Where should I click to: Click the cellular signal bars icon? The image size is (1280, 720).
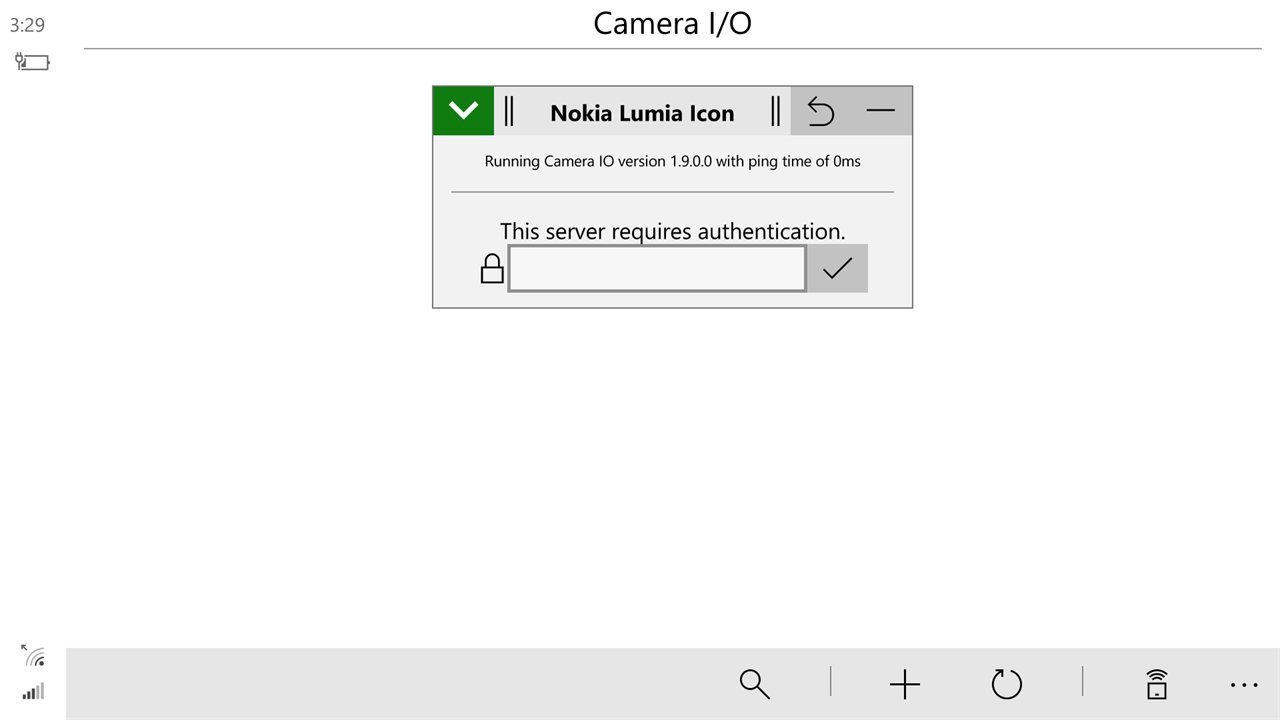(x=33, y=691)
